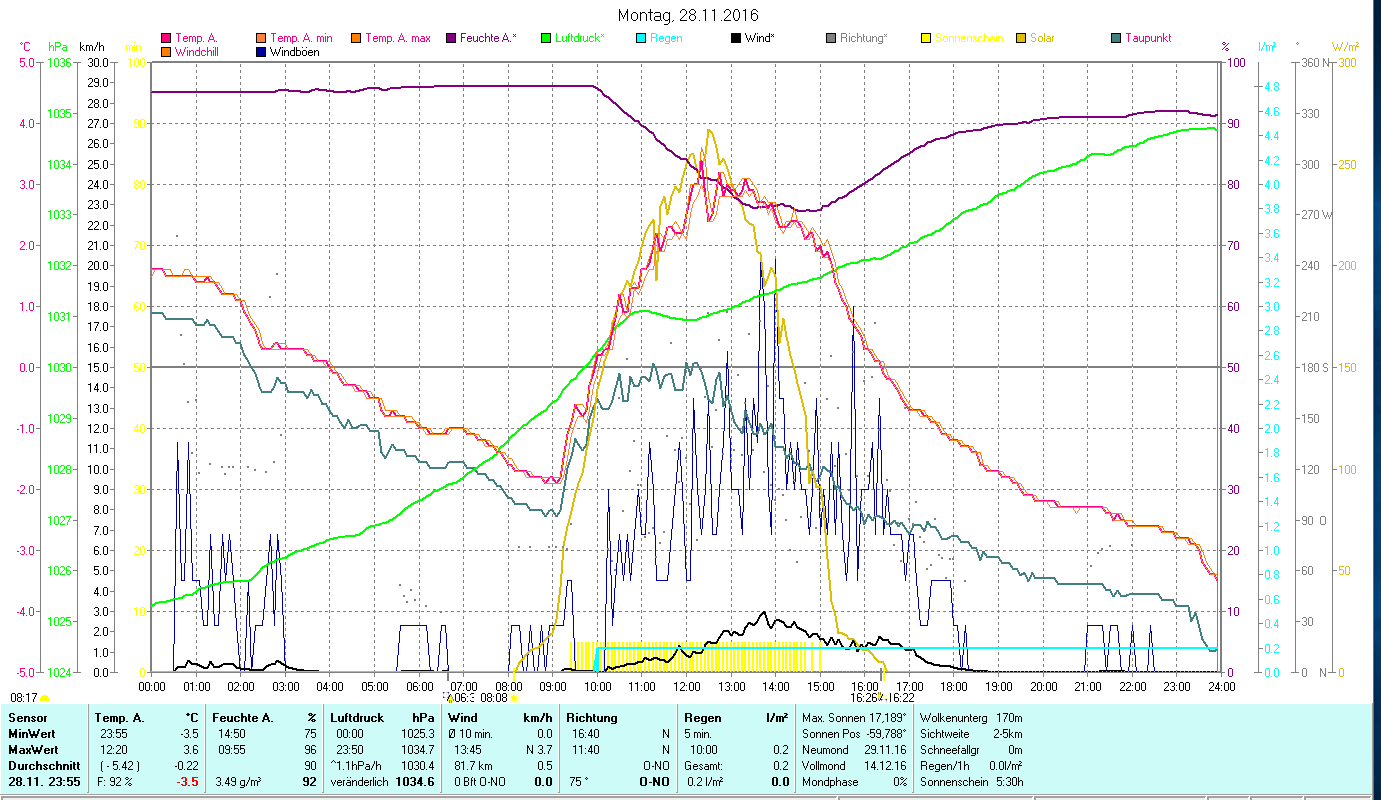Click the 'Gesamt:' rain total label
Screen dimensions: 1381x800
coord(705,766)
